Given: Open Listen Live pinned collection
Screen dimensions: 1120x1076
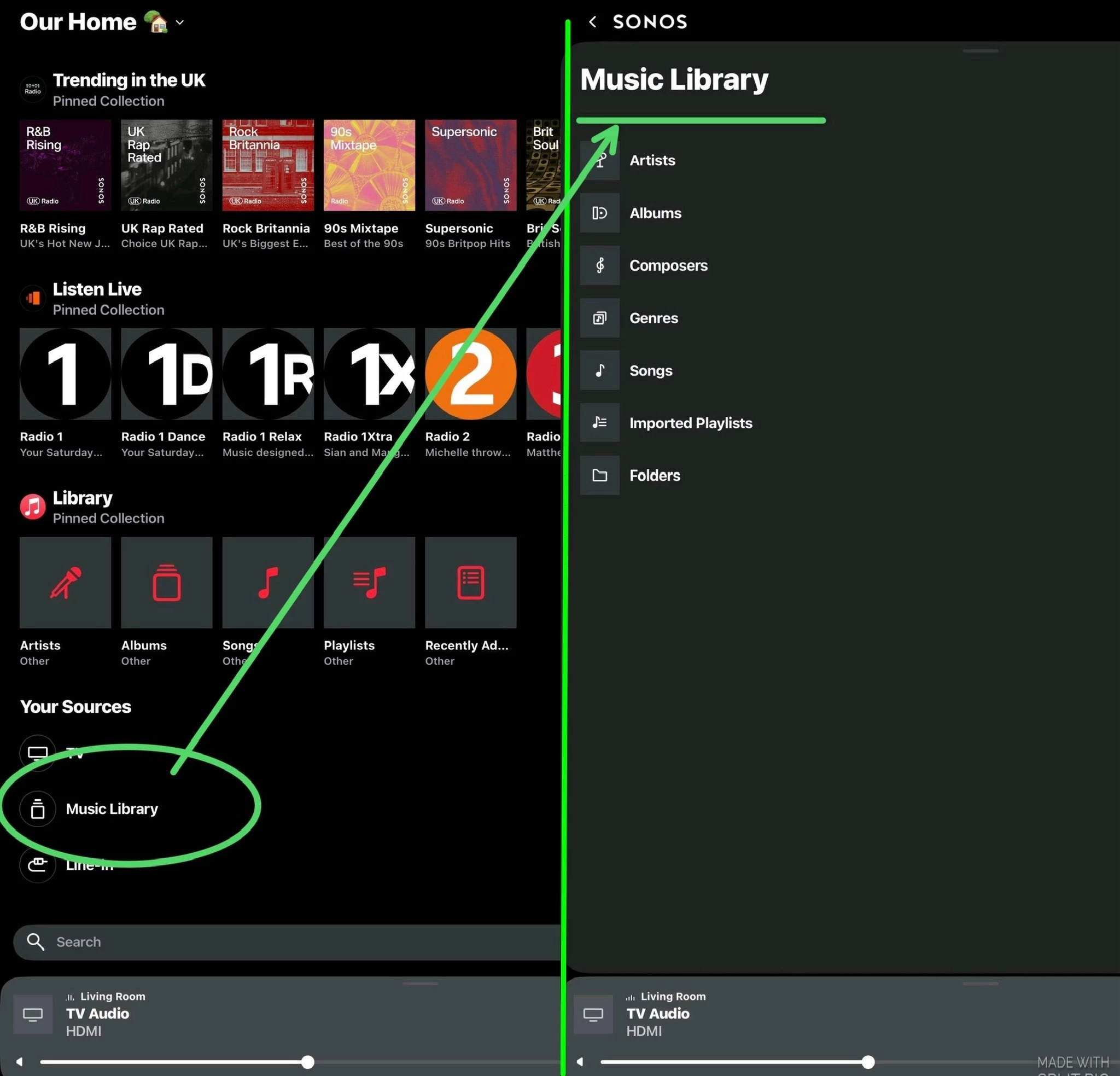Looking at the screenshot, I should 97,289.
